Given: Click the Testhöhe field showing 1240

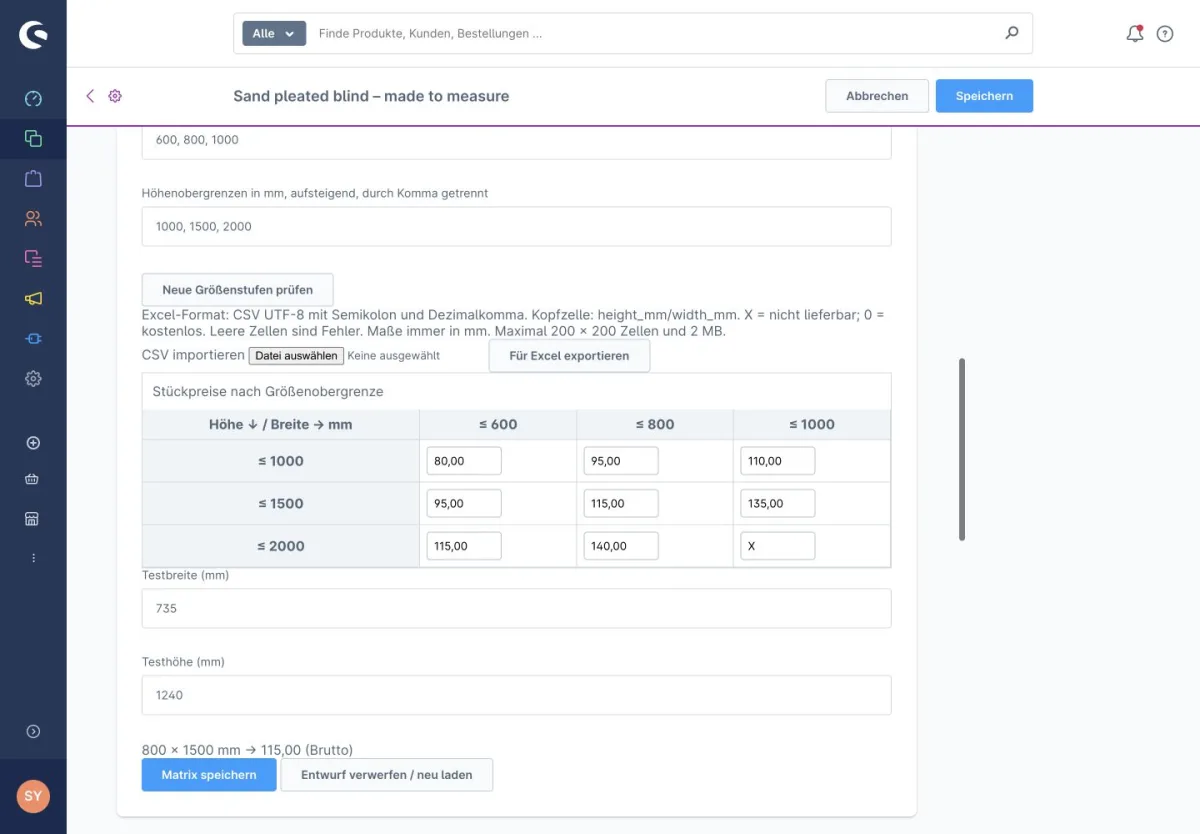Looking at the screenshot, I should 516,695.
